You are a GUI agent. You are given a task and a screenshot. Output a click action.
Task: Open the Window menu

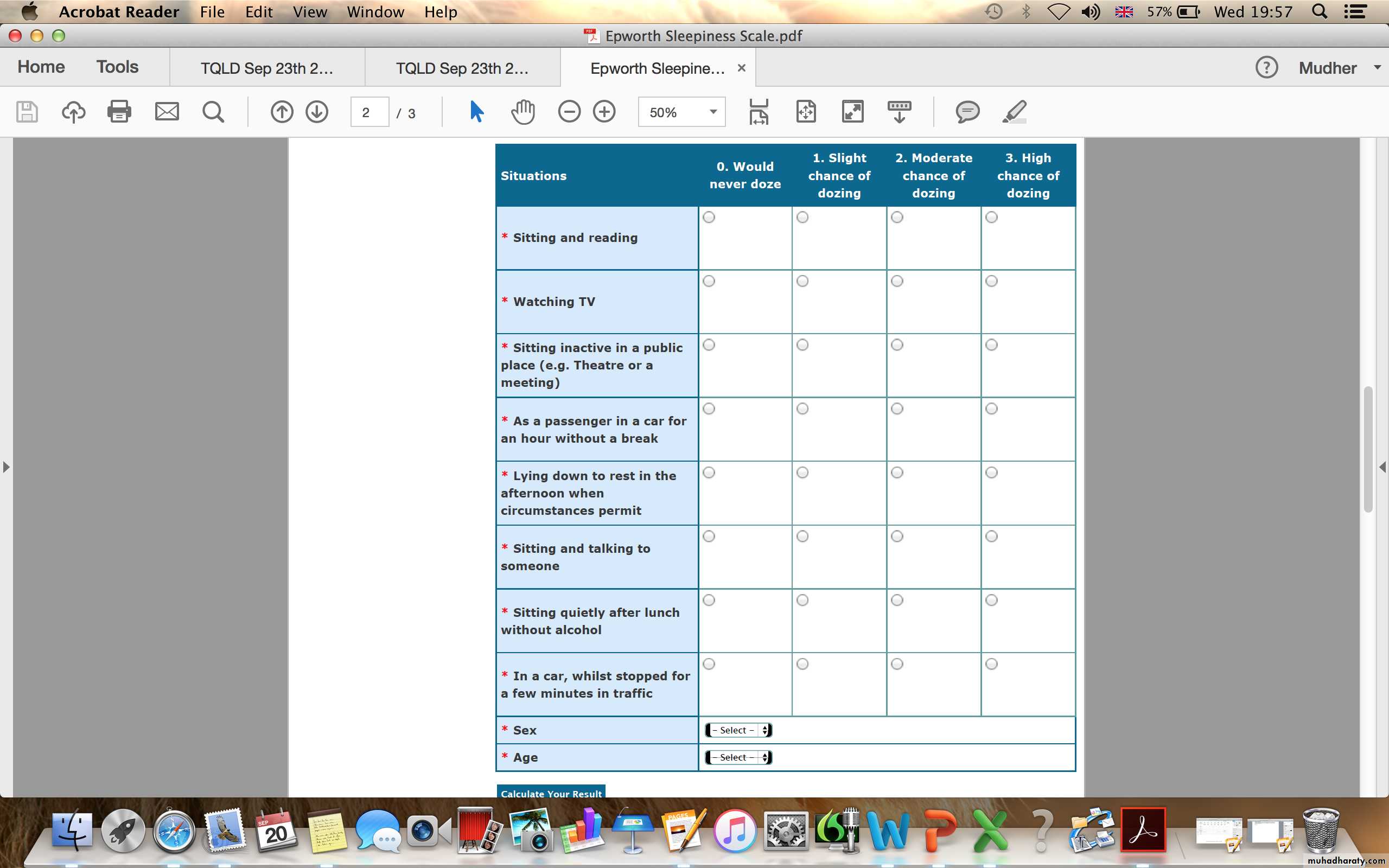tap(375, 11)
